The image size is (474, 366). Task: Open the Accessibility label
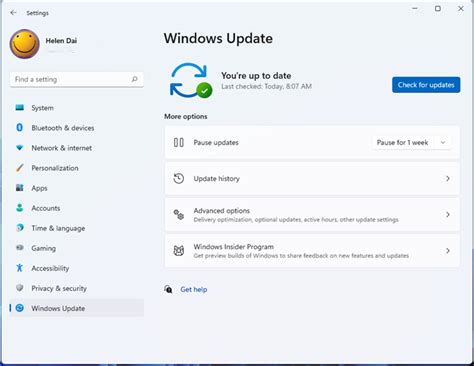pos(50,268)
